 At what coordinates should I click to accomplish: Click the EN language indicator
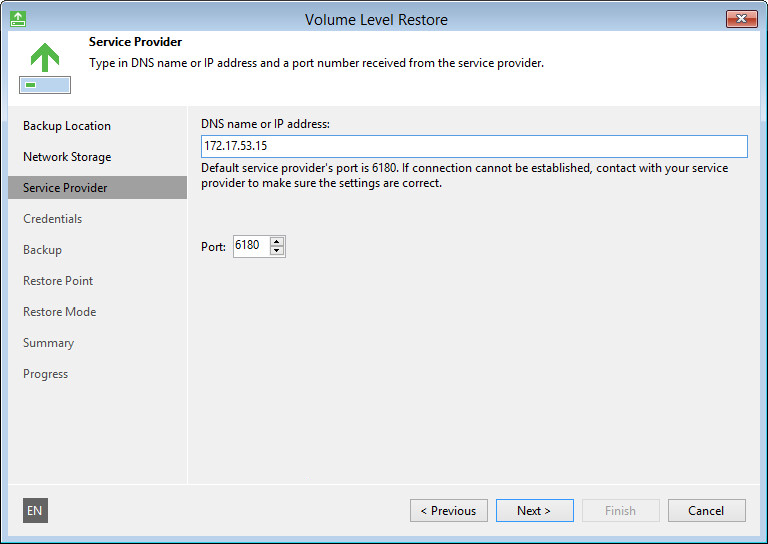[x=35, y=511]
